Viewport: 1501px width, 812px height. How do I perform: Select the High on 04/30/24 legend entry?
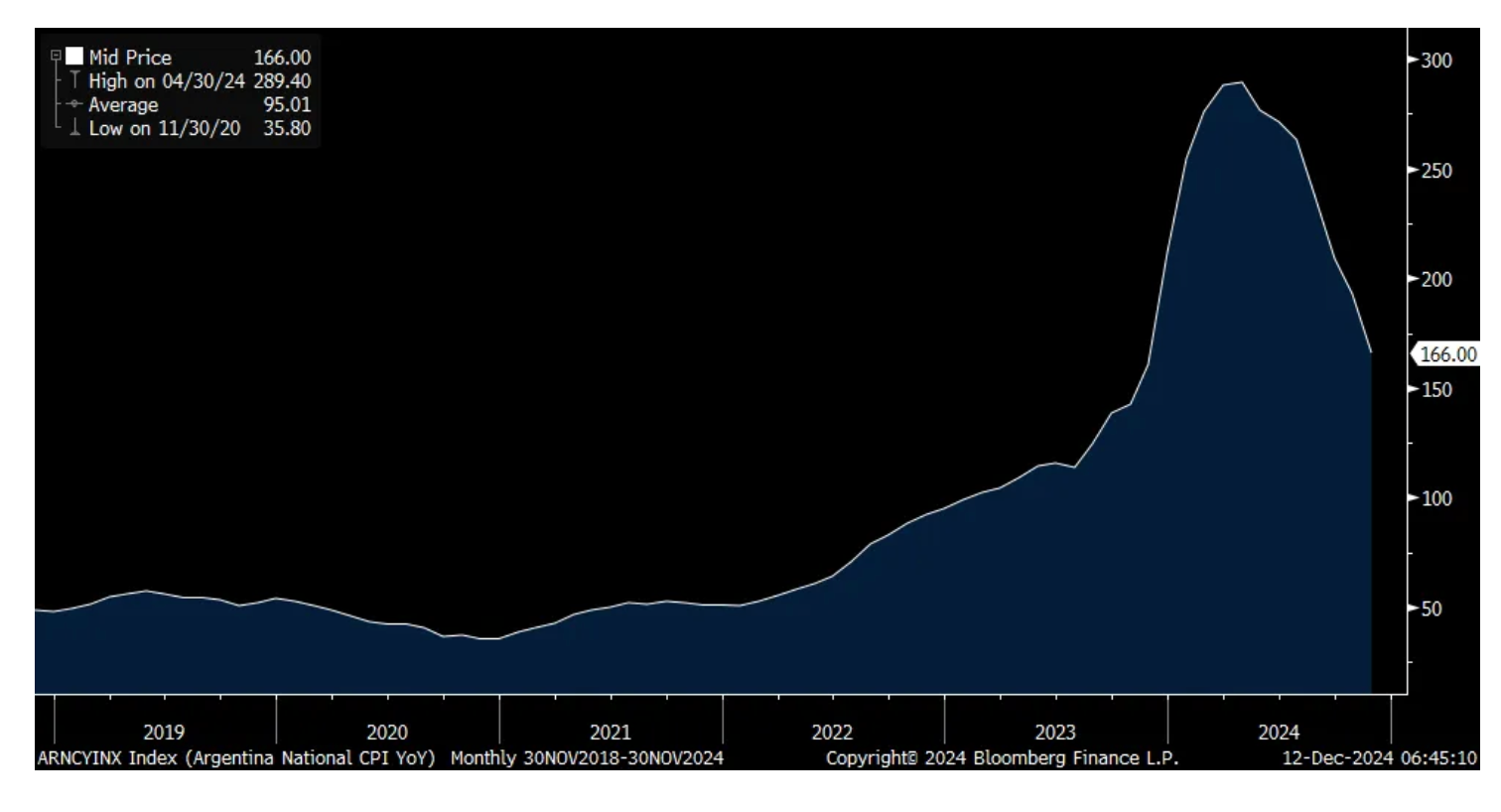pyautogui.click(x=200, y=81)
